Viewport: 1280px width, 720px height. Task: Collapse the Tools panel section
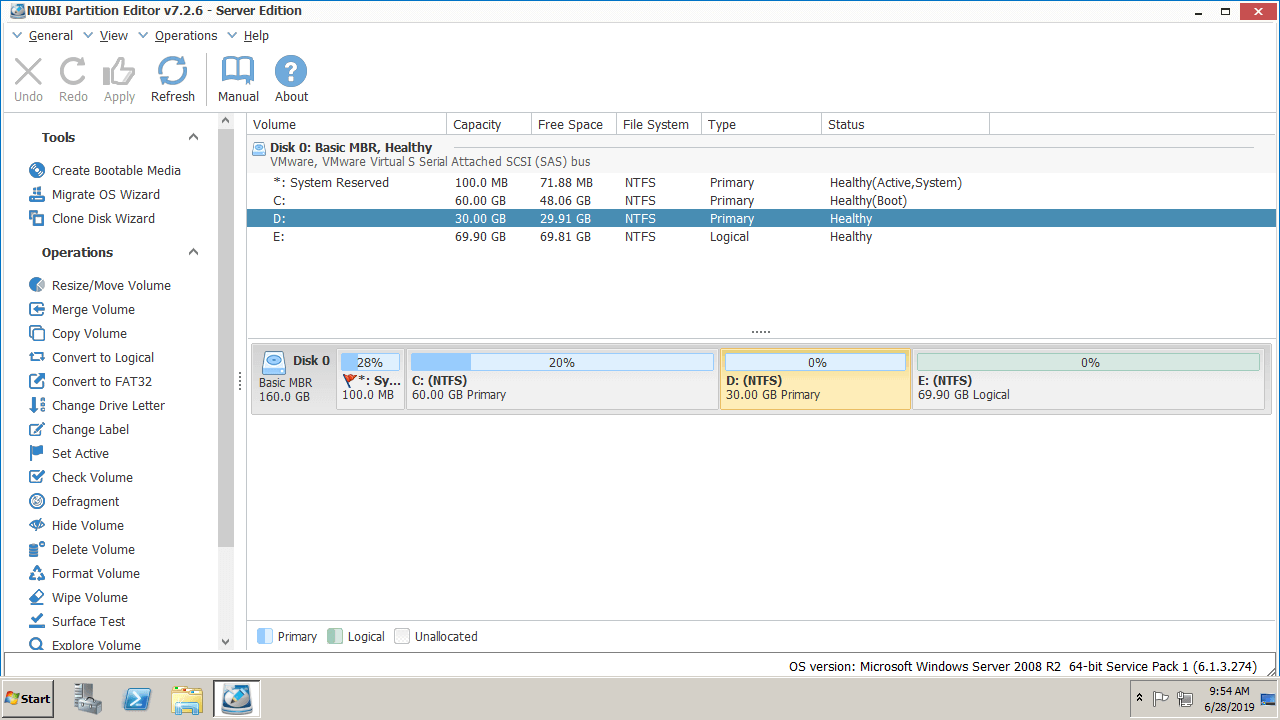click(194, 138)
